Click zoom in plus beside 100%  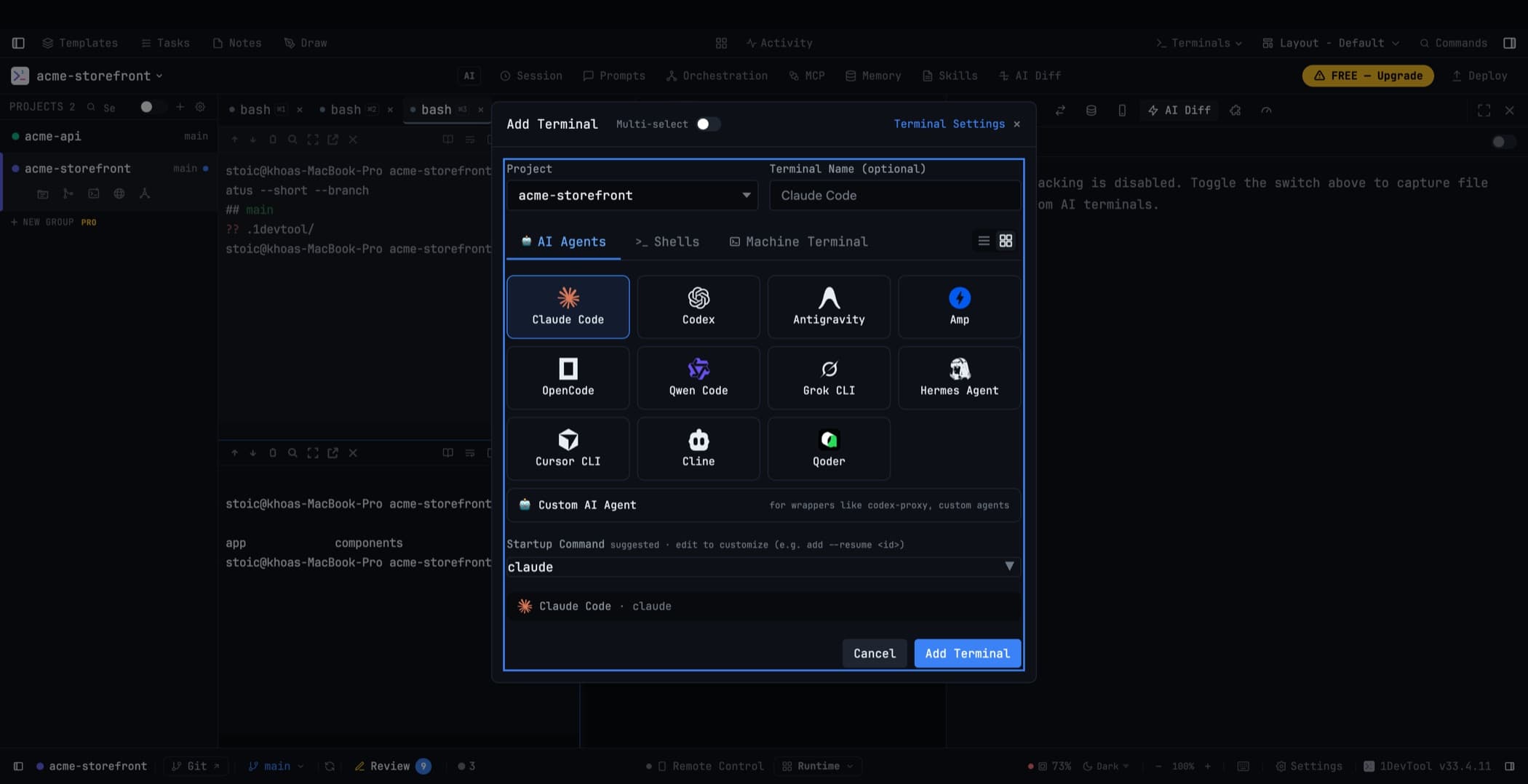1208,766
